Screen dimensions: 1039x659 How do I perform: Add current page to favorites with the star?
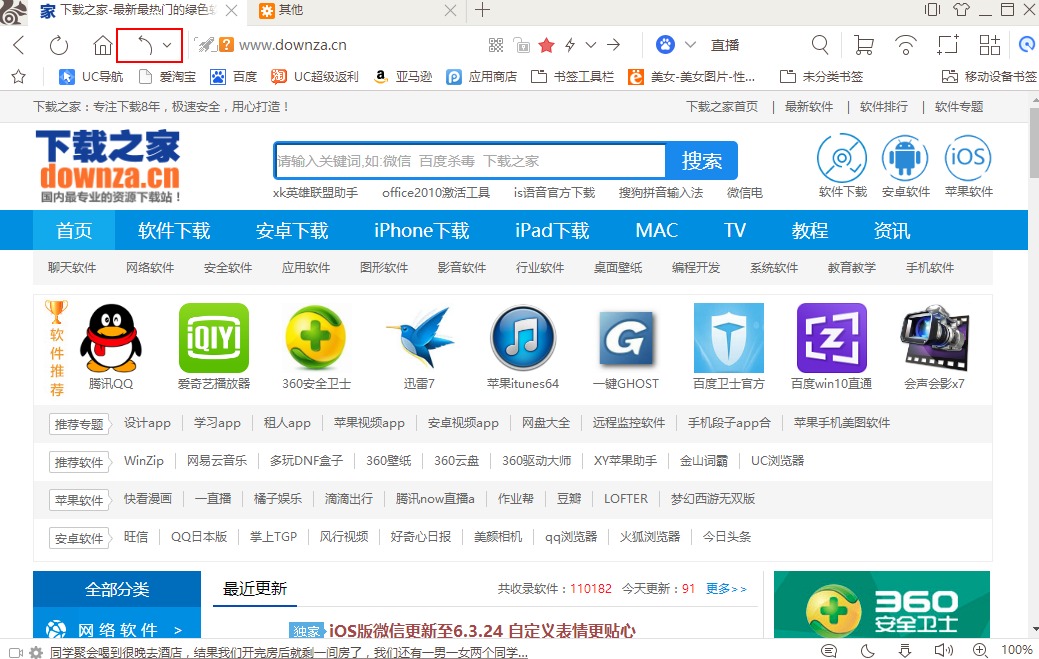546,45
